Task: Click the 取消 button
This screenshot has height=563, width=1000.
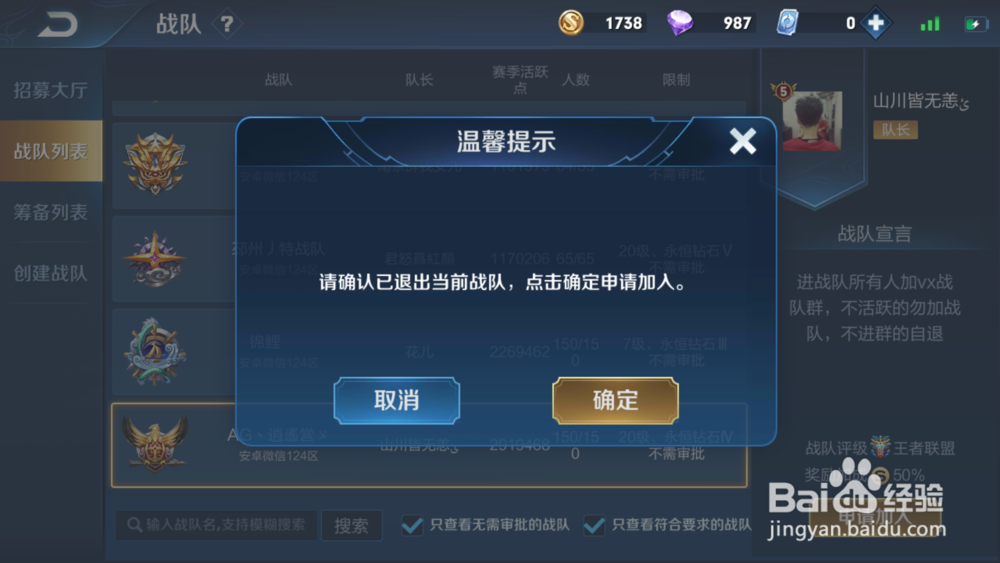Action: (397, 400)
